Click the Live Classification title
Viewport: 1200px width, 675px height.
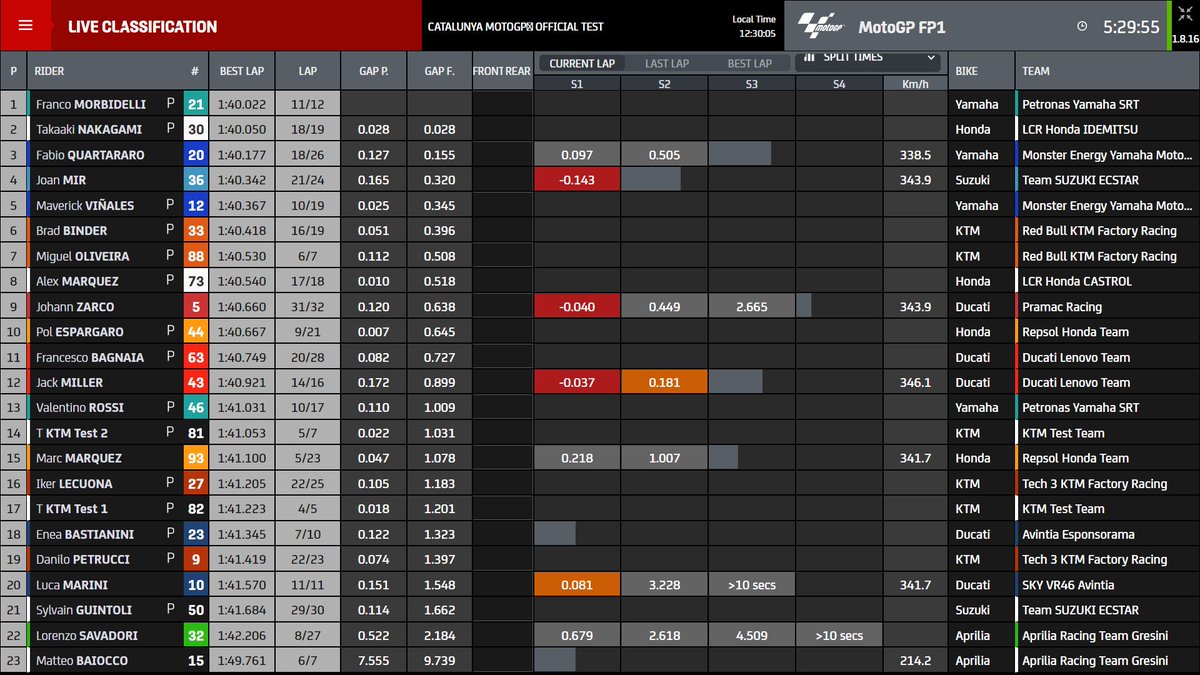pos(142,27)
